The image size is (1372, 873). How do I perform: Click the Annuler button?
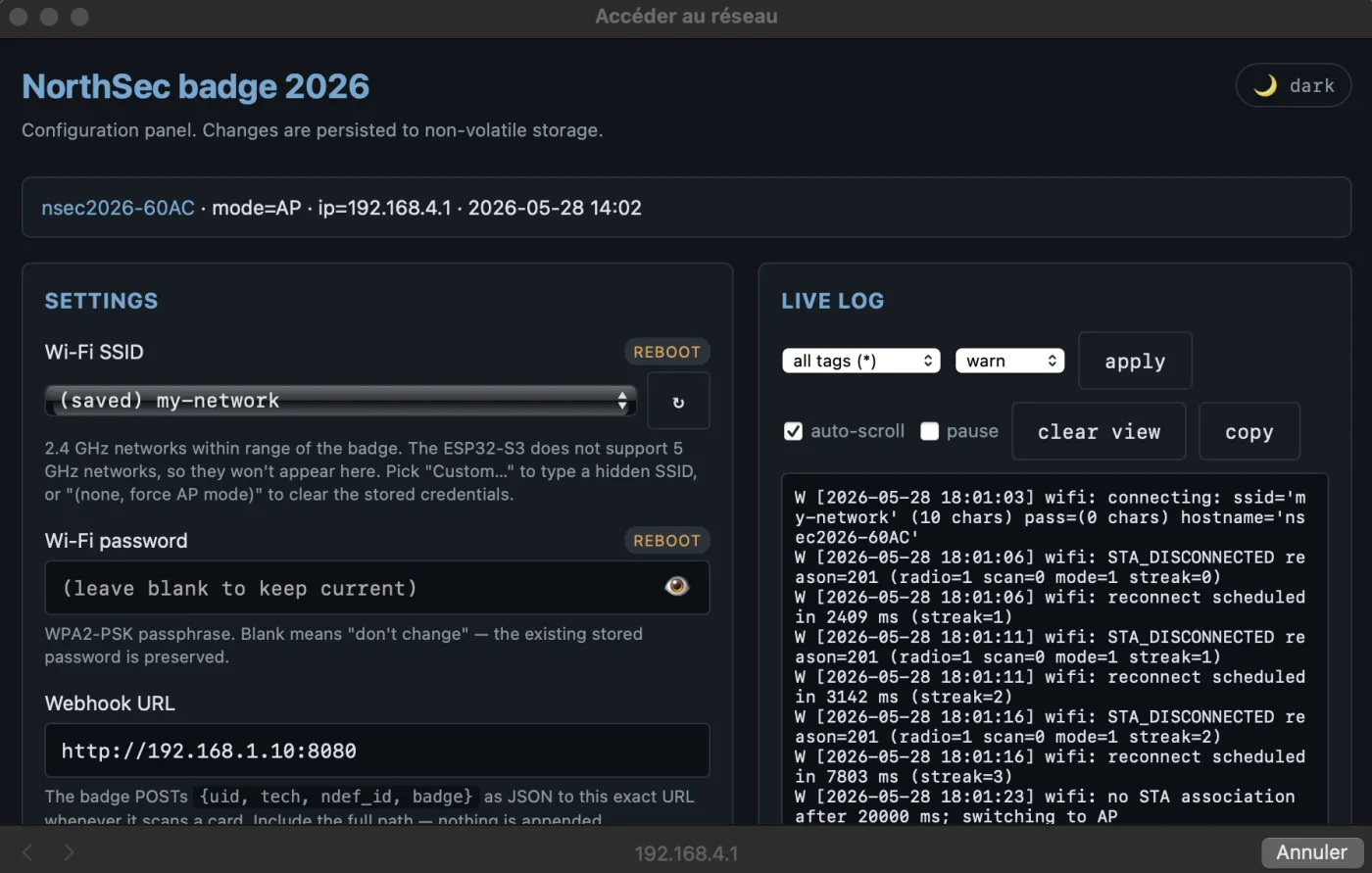point(1311,852)
